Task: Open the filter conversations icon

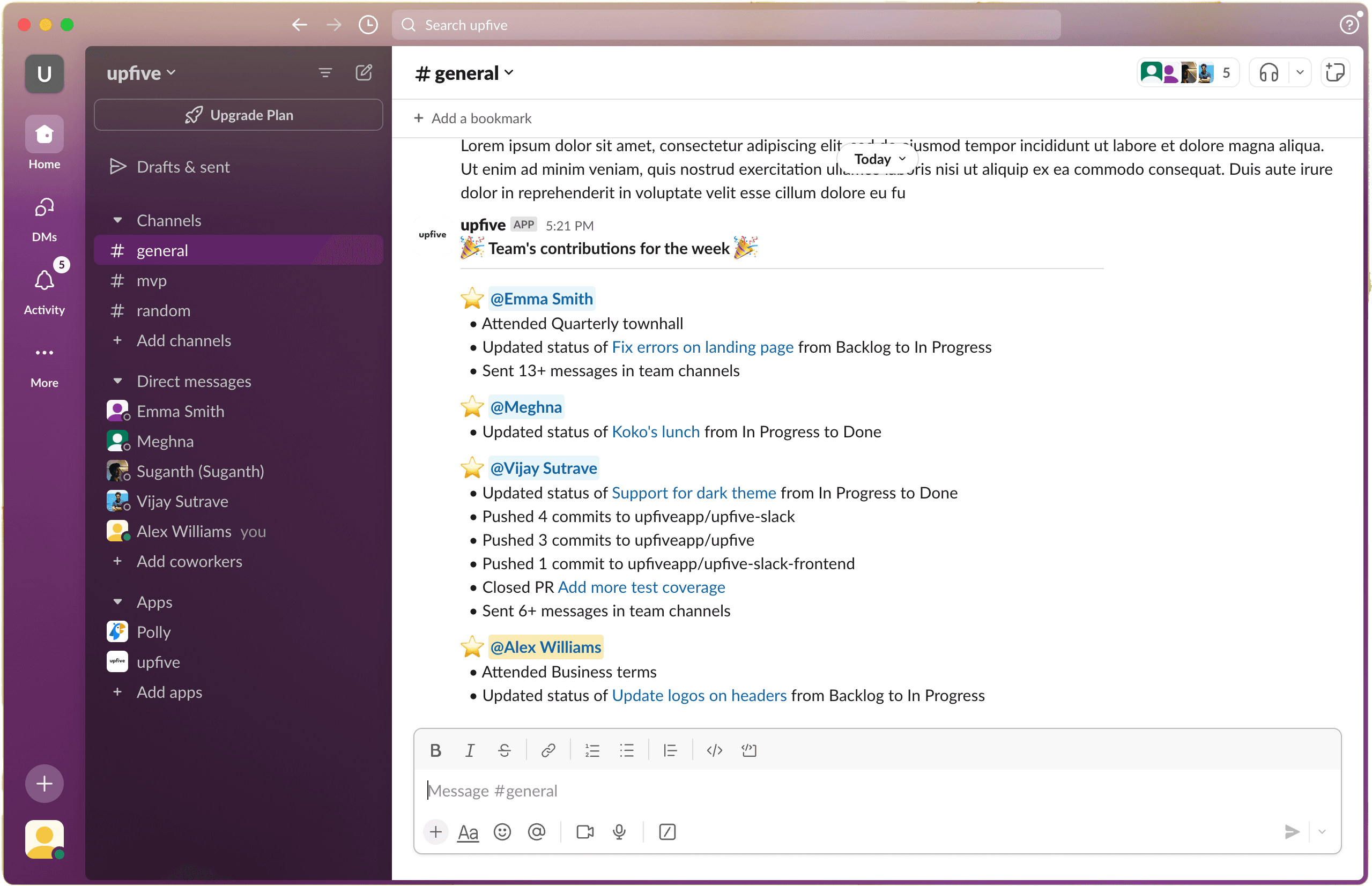Action: click(325, 73)
